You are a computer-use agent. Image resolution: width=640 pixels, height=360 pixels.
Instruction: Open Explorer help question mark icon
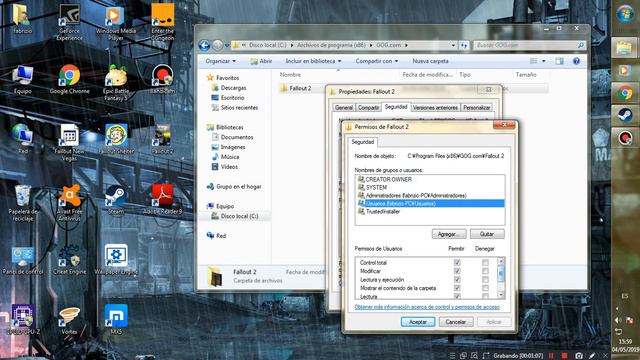(576, 61)
